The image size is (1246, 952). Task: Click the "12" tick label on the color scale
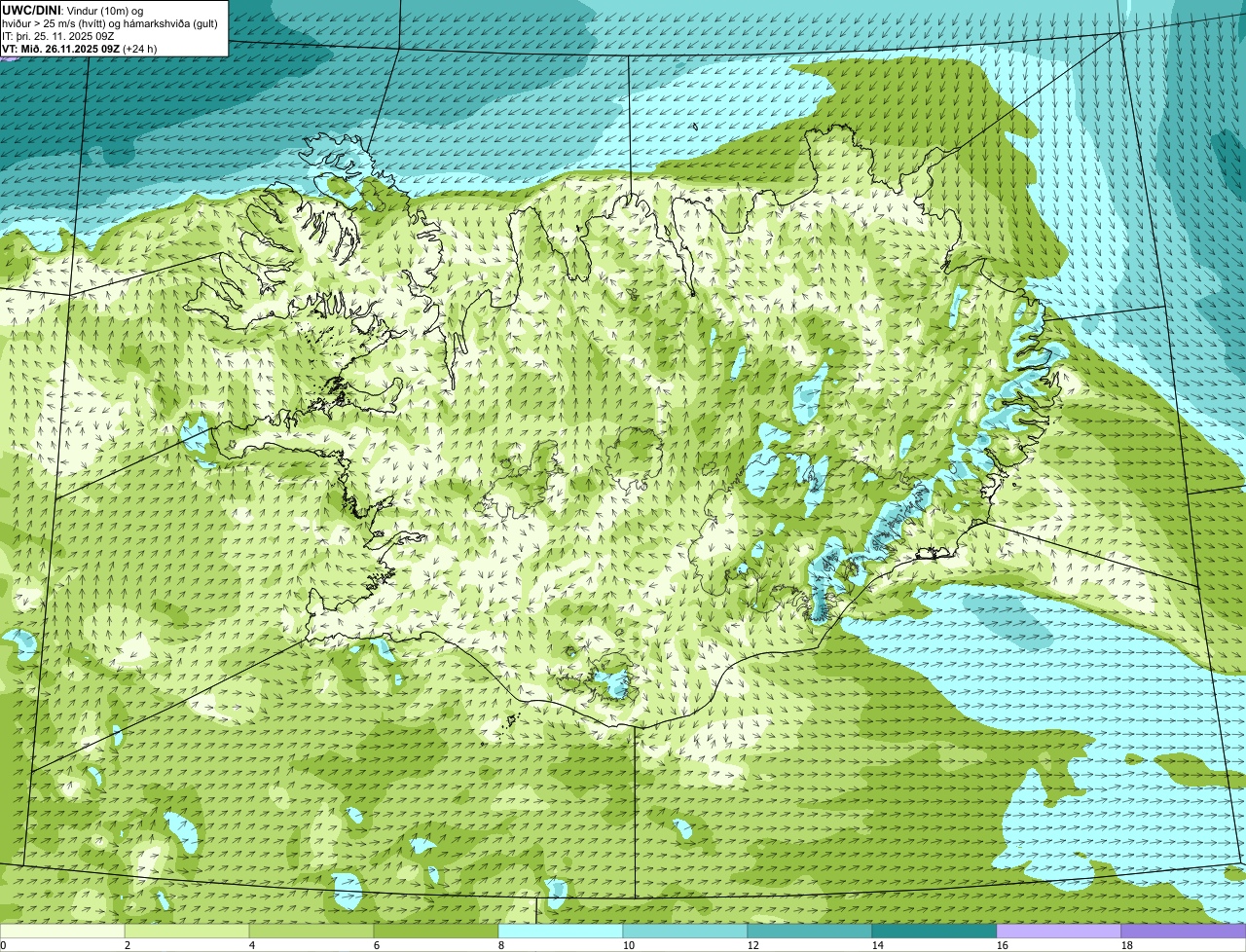pyautogui.click(x=753, y=945)
